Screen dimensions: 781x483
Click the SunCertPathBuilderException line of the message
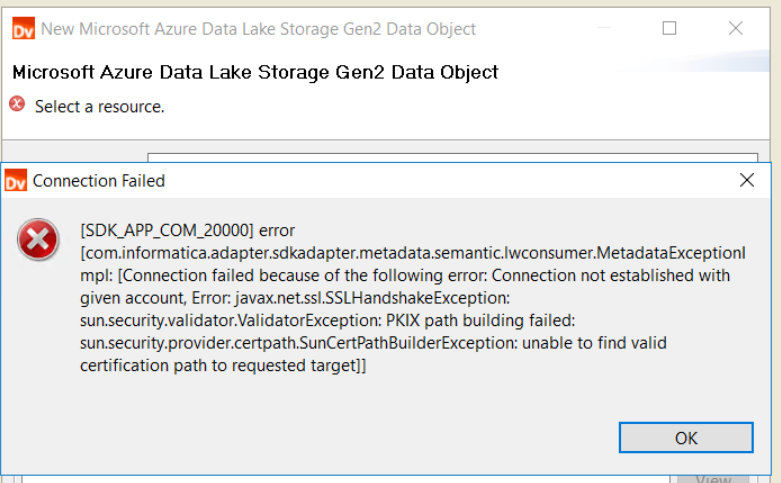click(373, 343)
